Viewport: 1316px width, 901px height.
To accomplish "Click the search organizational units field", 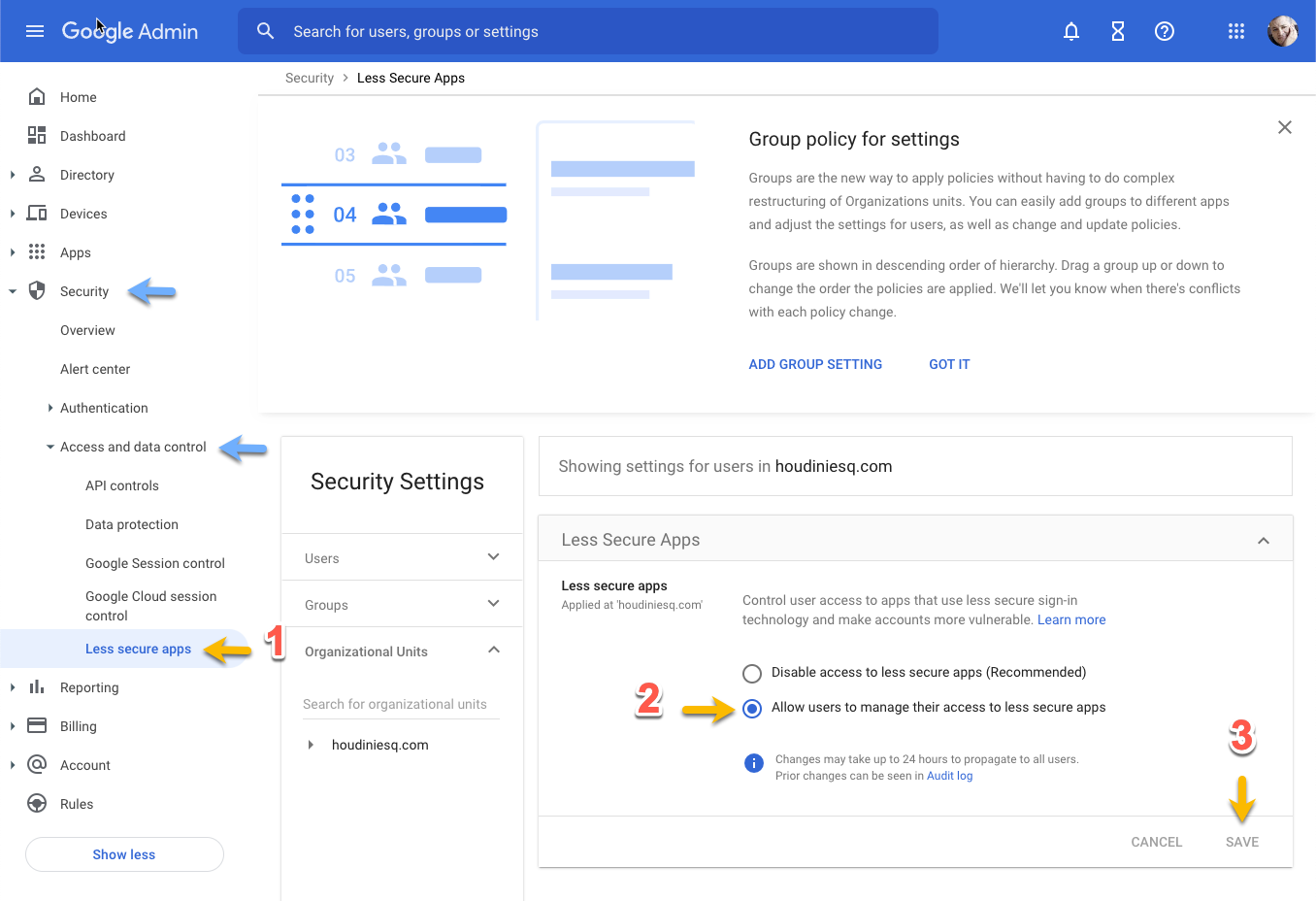I will [400, 704].
